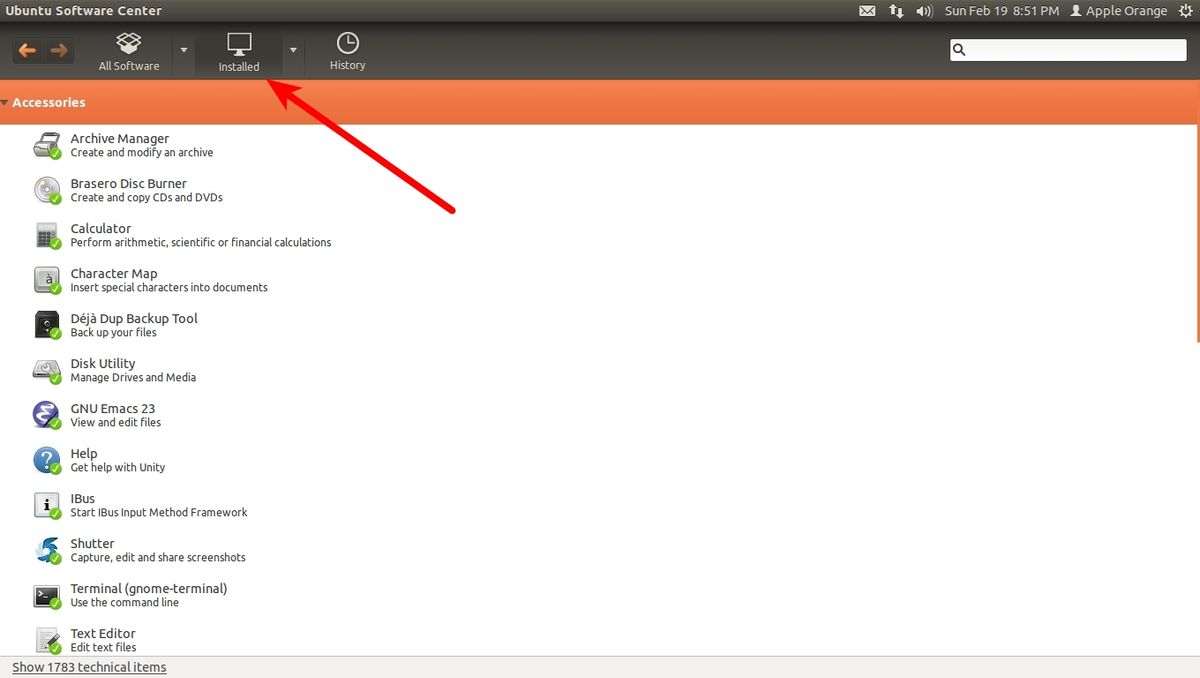Click the Character Map icon
The width and height of the screenshot is (1200, 678).
pos(46,279)
